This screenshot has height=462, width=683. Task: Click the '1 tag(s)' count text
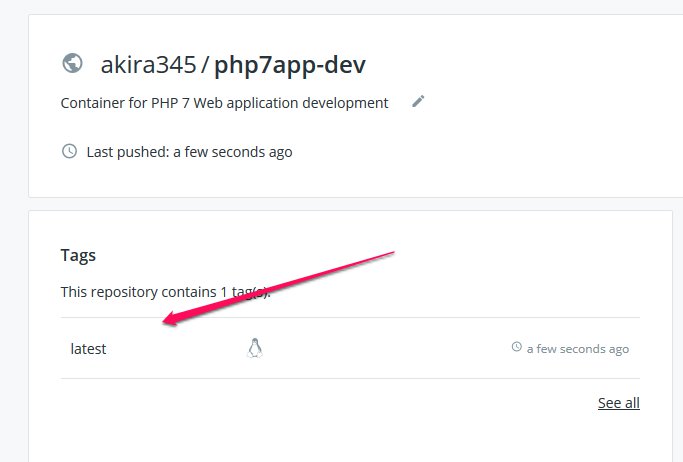coord(245,292)
